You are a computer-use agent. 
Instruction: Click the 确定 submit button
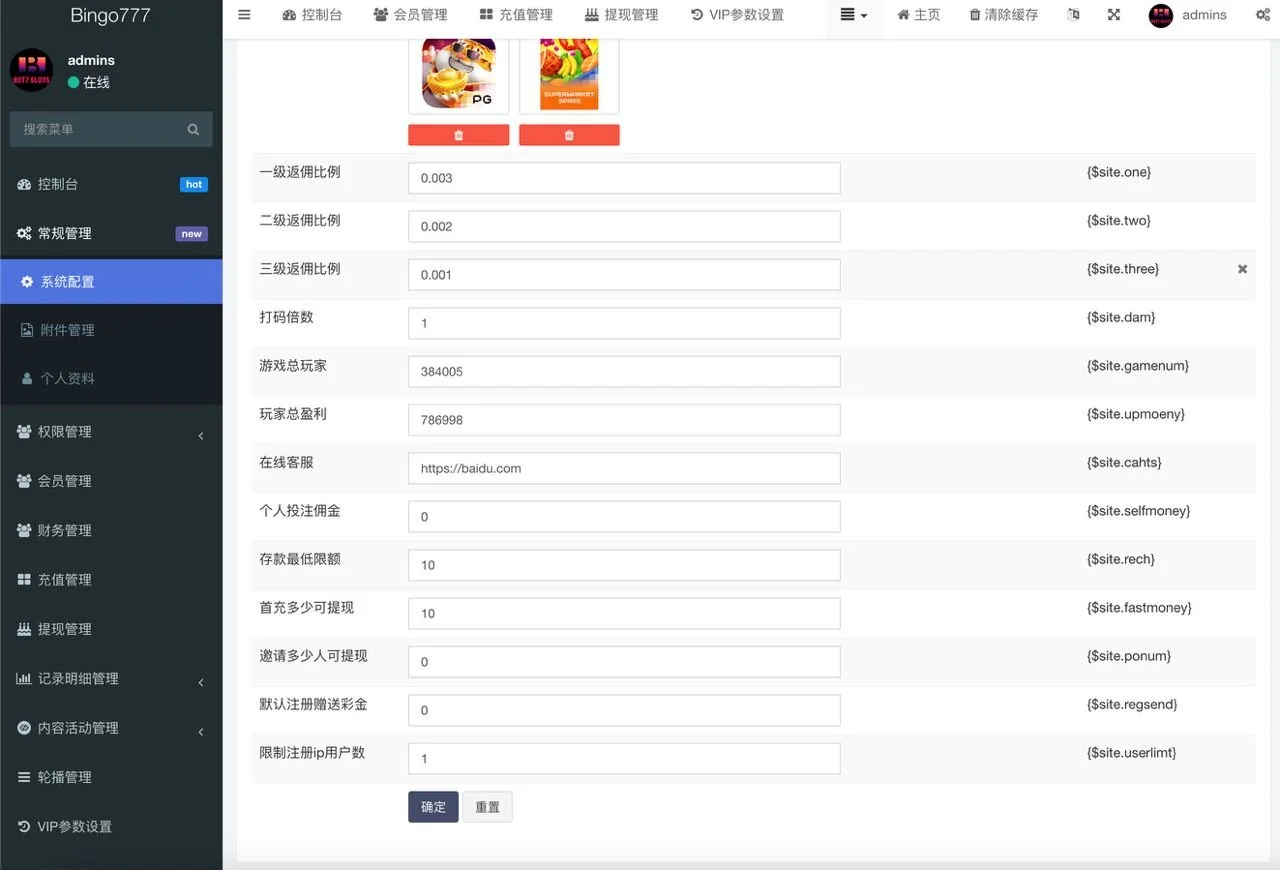[433, 807]
